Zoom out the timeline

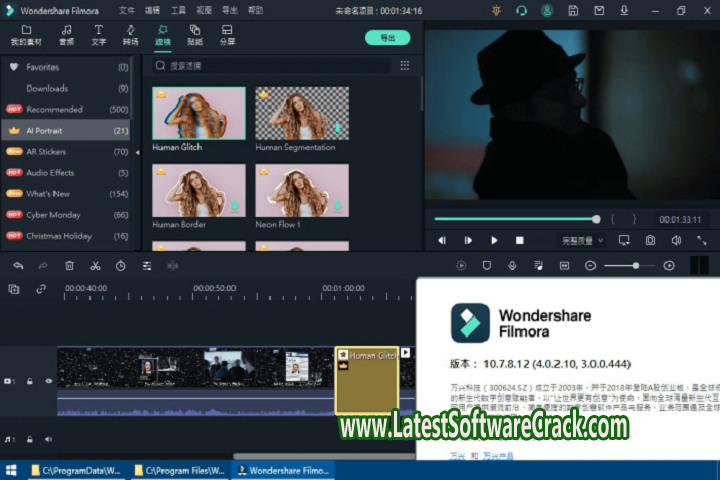[x=591, y=265]
